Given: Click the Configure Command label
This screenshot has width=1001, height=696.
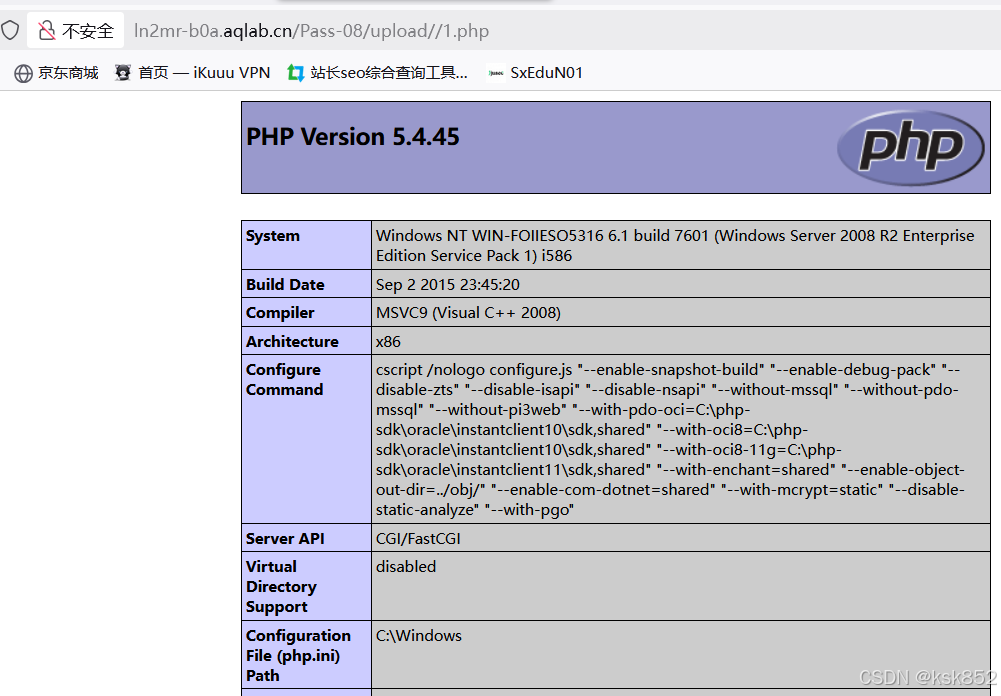Looking at the screenshot, I should click(285, 379).
